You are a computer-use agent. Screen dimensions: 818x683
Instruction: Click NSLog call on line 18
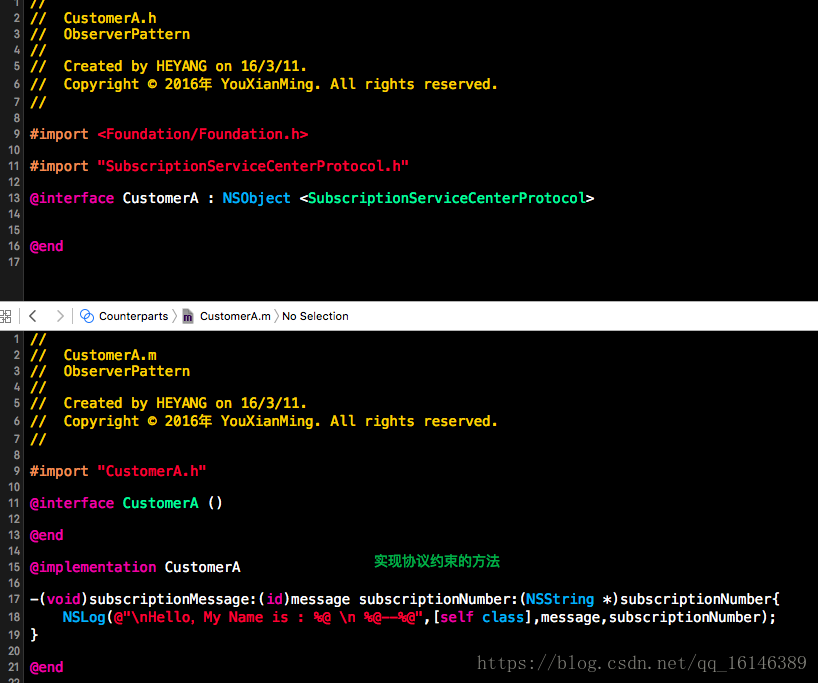[x=84, y=617]
